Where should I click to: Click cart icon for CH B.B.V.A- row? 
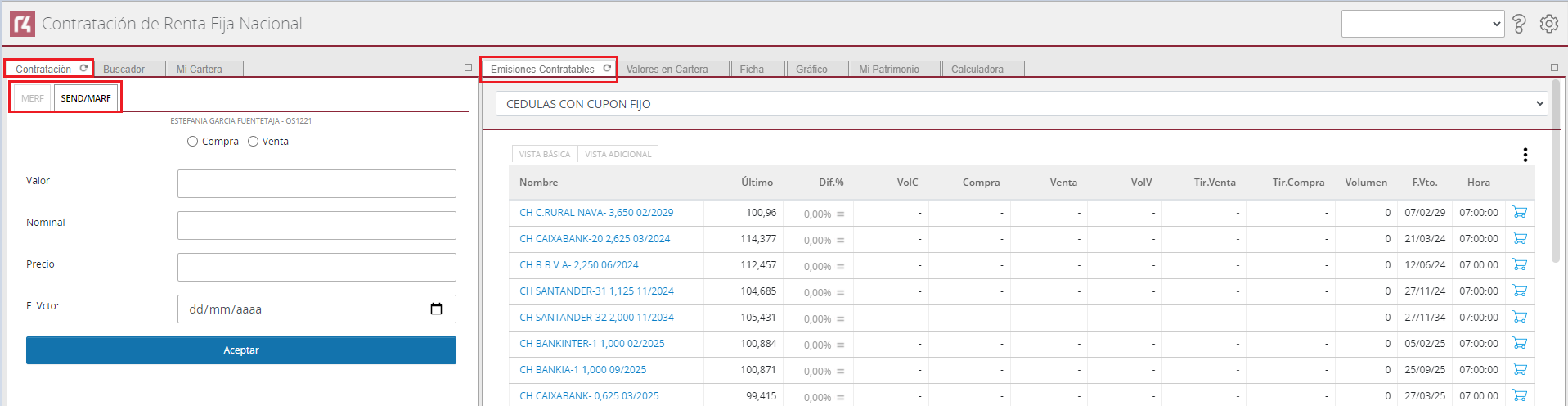coord(1520,264)
